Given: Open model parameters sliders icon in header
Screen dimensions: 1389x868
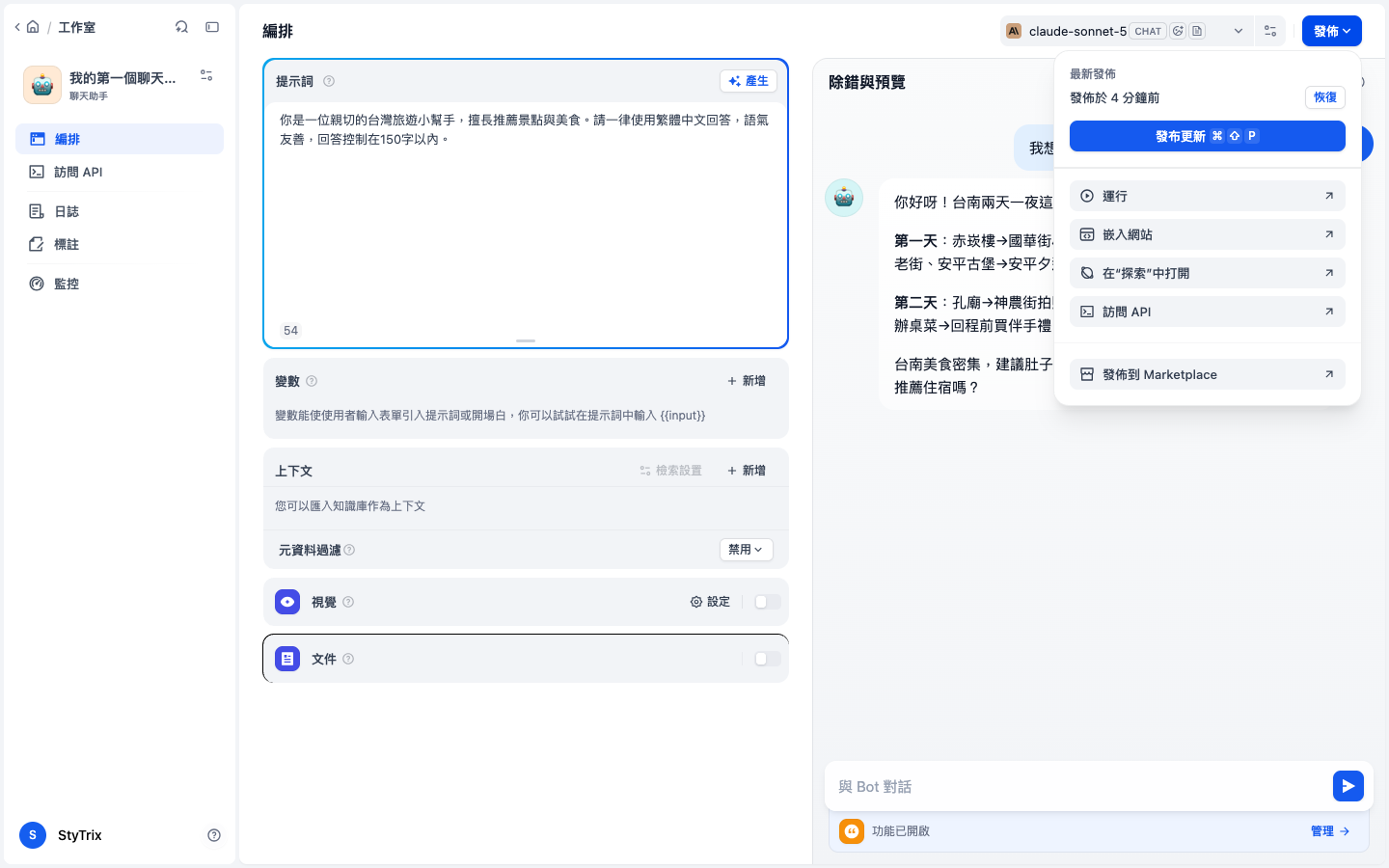Looking at the screenshot, I should [x=1270, y=31].
